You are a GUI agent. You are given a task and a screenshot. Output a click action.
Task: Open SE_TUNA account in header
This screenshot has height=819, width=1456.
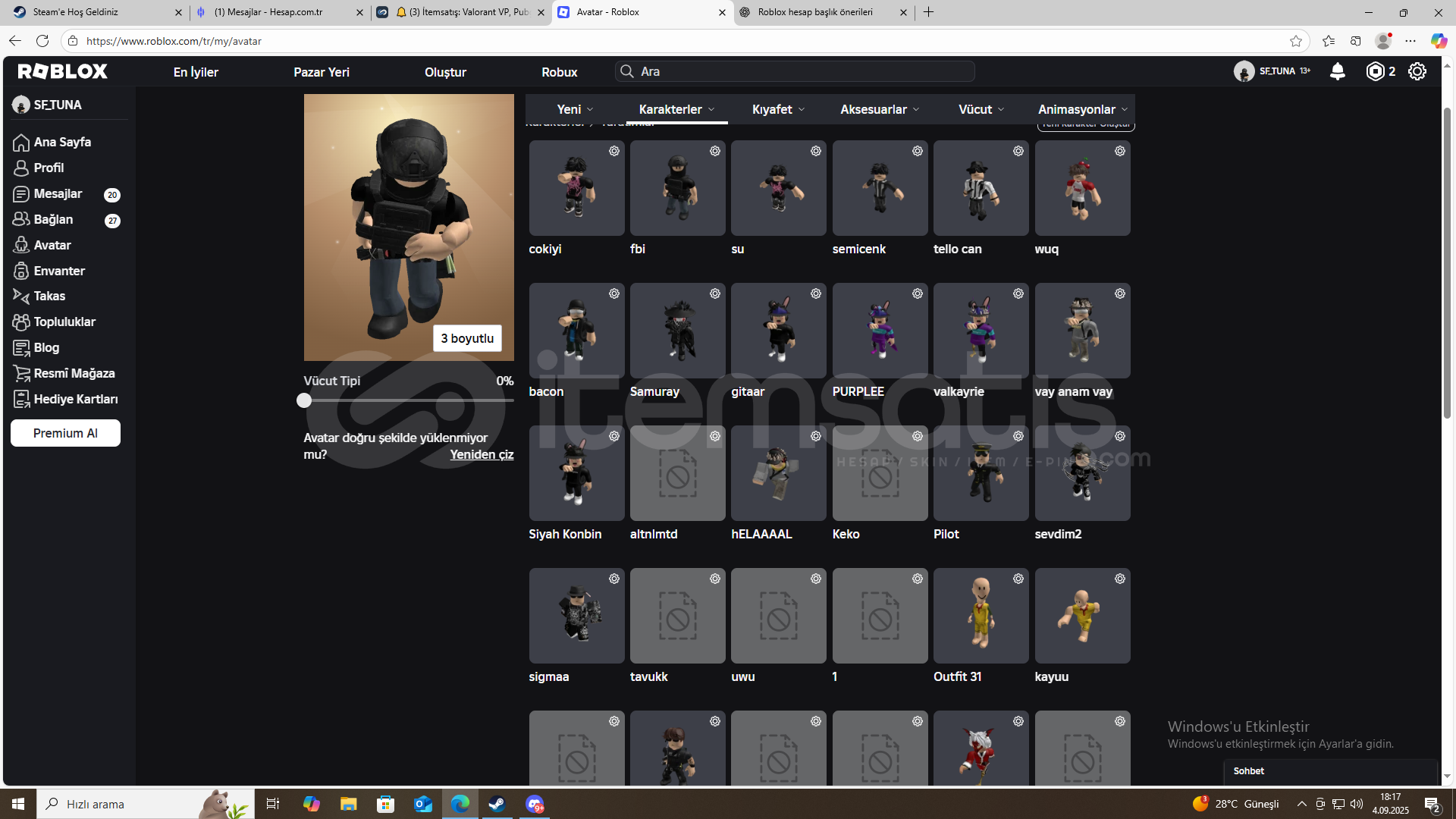coord(1272,71)
